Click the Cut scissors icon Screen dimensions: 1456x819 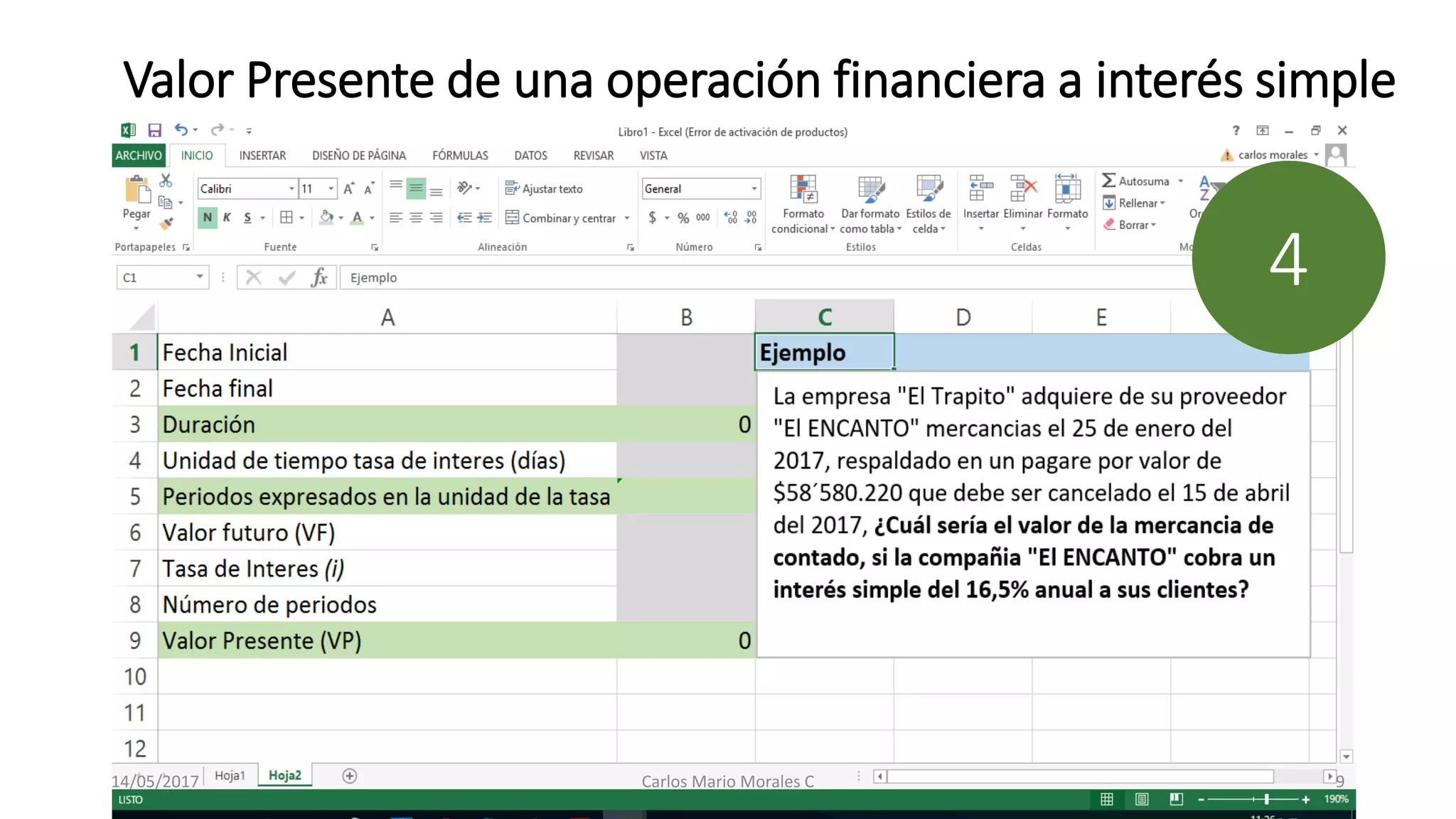point(166,181)
